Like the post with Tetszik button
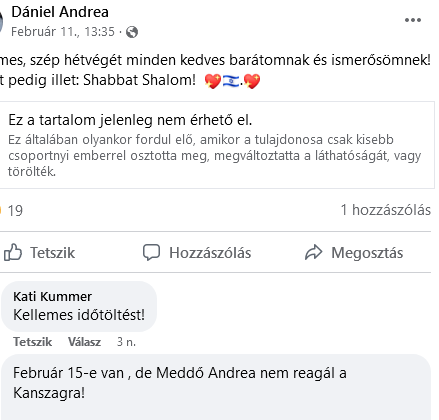 [x=39, y=252]
